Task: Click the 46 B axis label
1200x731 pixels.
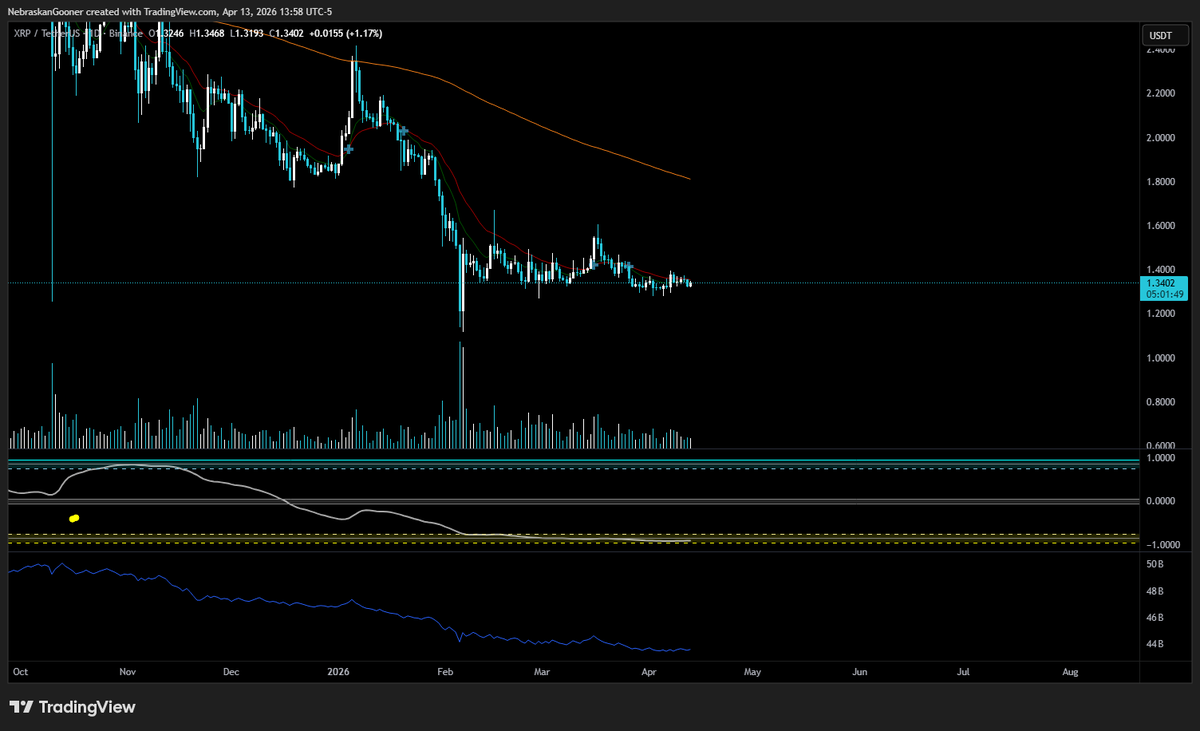Action: click(1155, 618)
